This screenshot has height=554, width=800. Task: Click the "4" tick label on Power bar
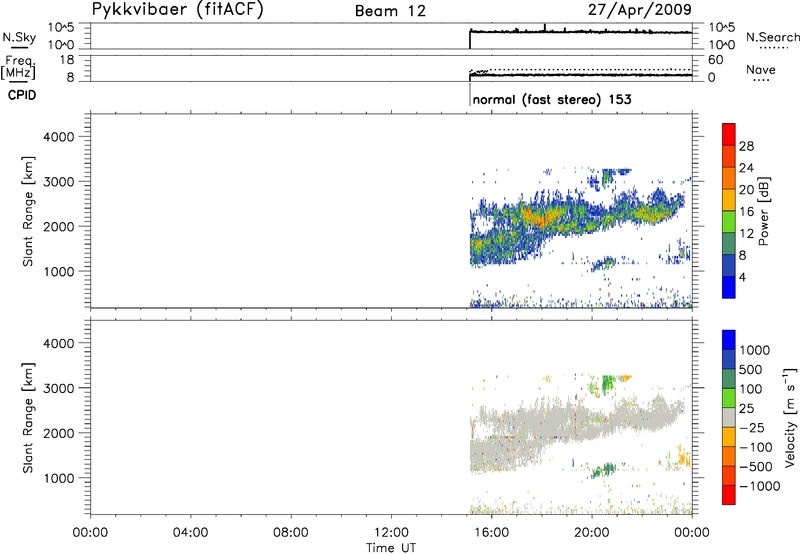(742, 277)
